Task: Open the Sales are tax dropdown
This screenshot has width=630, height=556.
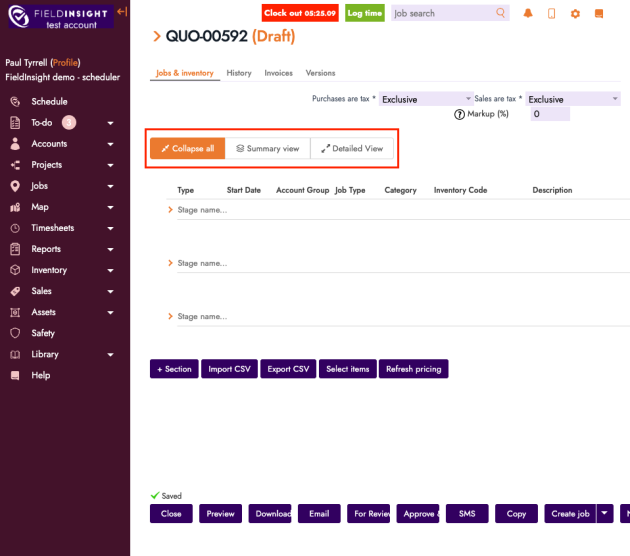Action: click(x=573, y=99)
